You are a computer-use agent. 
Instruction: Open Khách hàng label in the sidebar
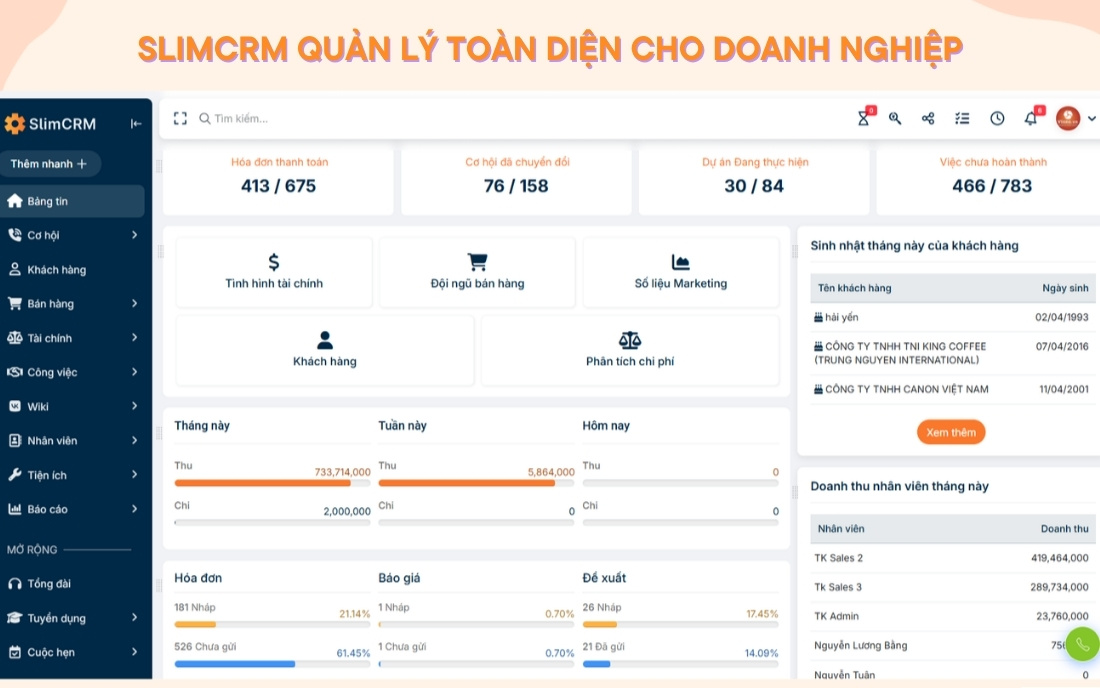[57, 270]
